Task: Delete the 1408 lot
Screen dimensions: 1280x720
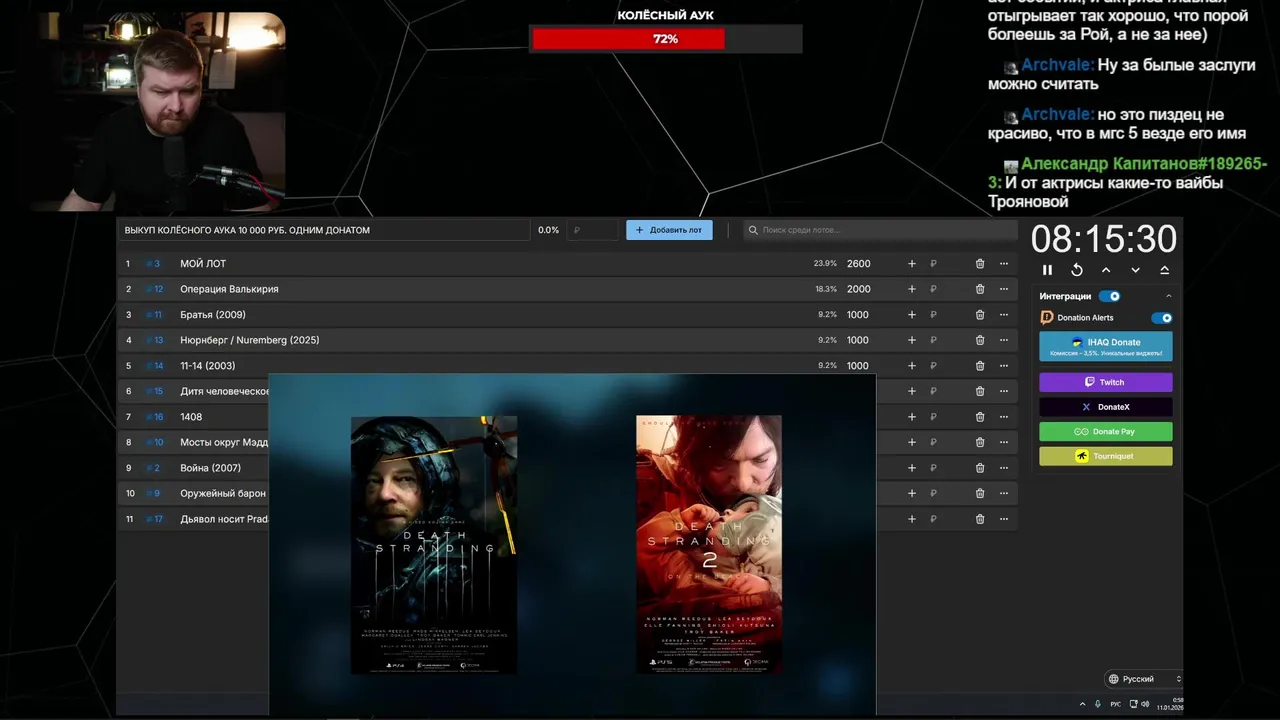Action: click(980, 417)
